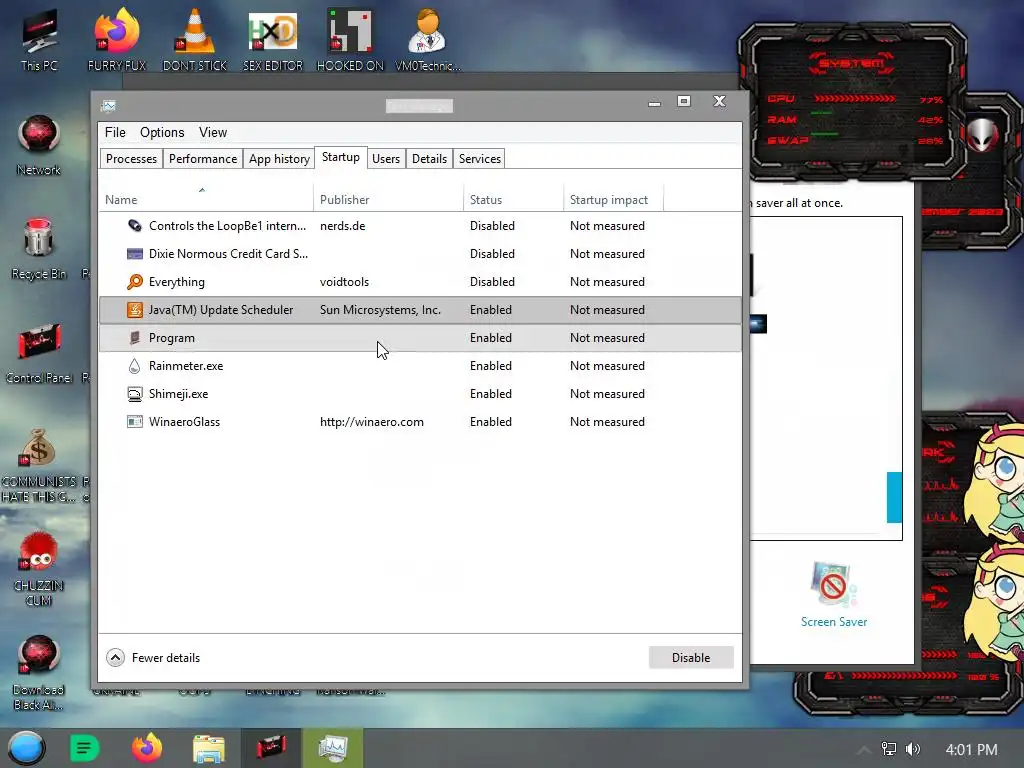Screen dimensions: 1024x768
Task: Click the Dixie Normous Credit Card icon
Action: [x=135, y=254]
